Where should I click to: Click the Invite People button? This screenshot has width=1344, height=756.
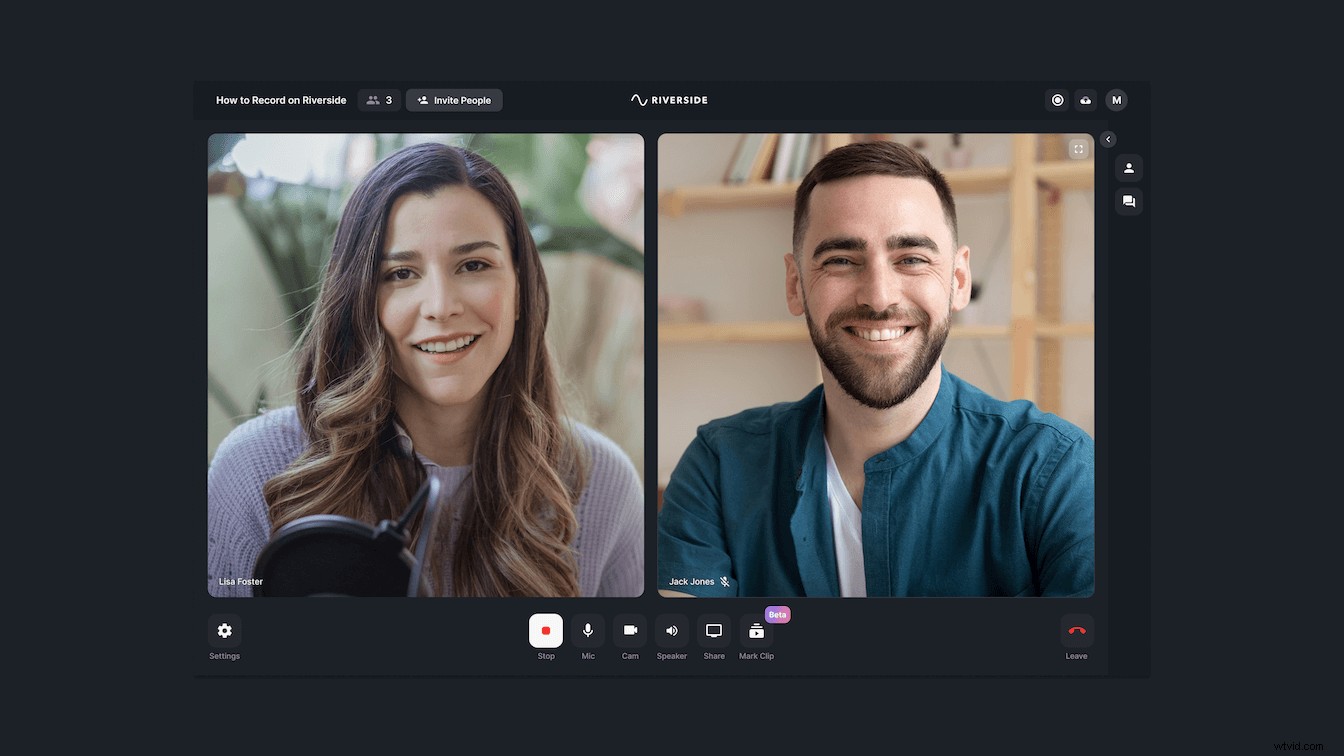pyautogui.click(x=454, y=100)
